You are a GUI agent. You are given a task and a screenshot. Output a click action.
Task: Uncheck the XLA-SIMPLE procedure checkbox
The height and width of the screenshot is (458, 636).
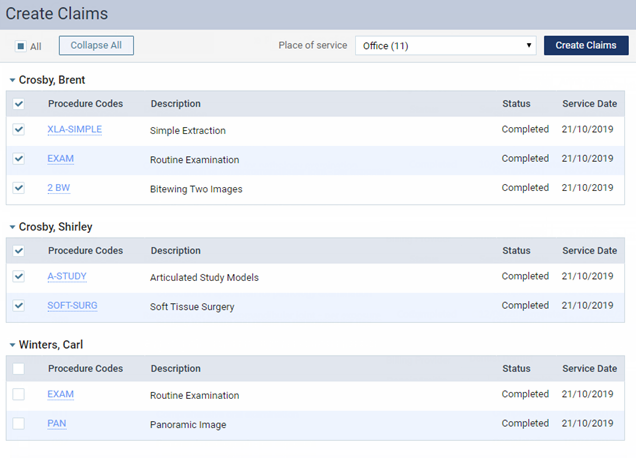pos(19,130)
